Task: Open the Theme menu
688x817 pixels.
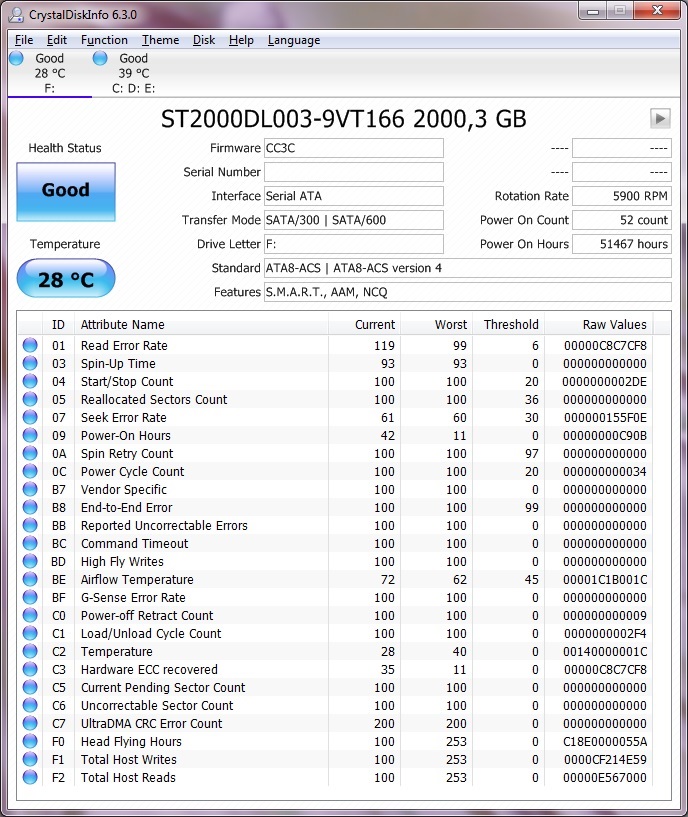Action: click(x=161, y=40)
